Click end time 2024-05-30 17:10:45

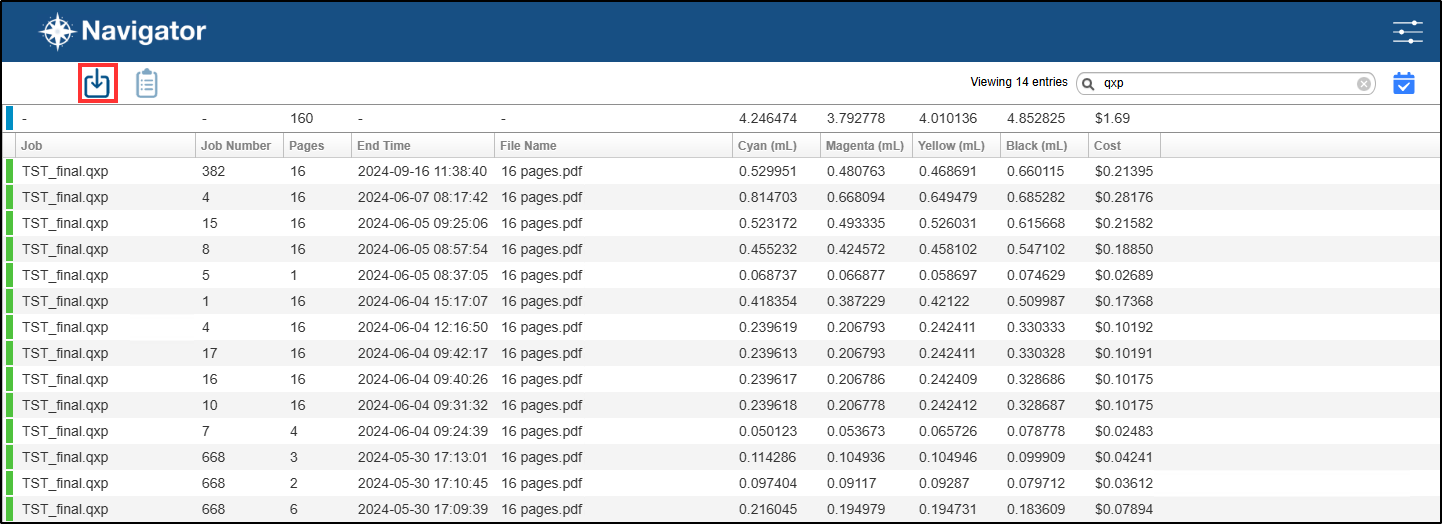(x=422, y=483)
